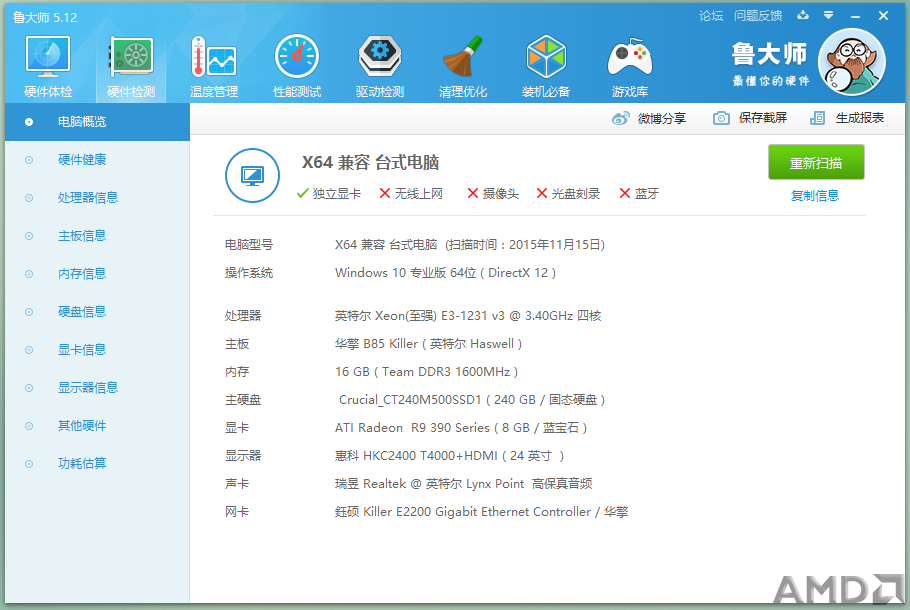Click the 电脑型号 label

(249, 245)
